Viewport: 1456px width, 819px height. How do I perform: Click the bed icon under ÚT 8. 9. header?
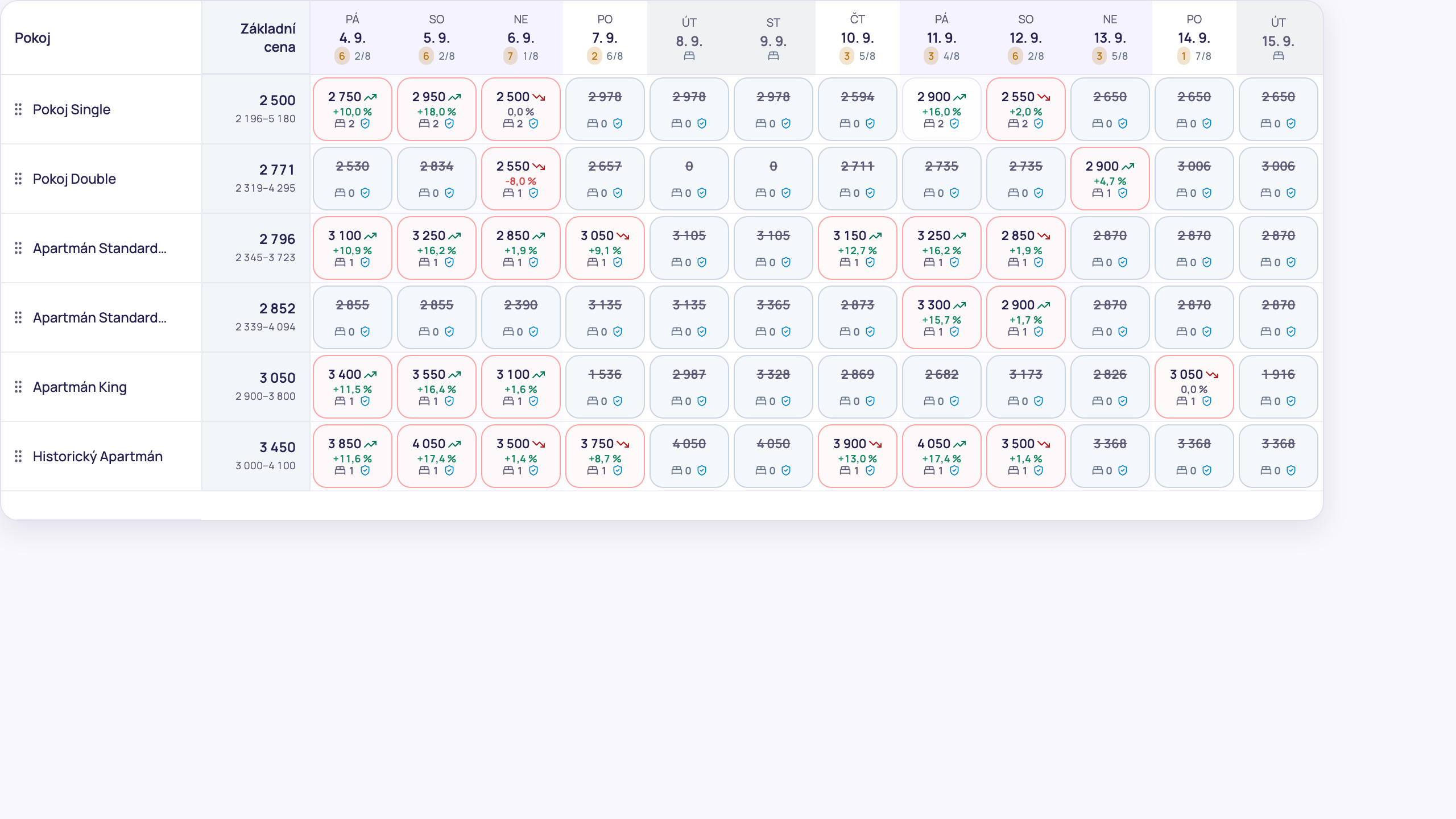[689, 56]
